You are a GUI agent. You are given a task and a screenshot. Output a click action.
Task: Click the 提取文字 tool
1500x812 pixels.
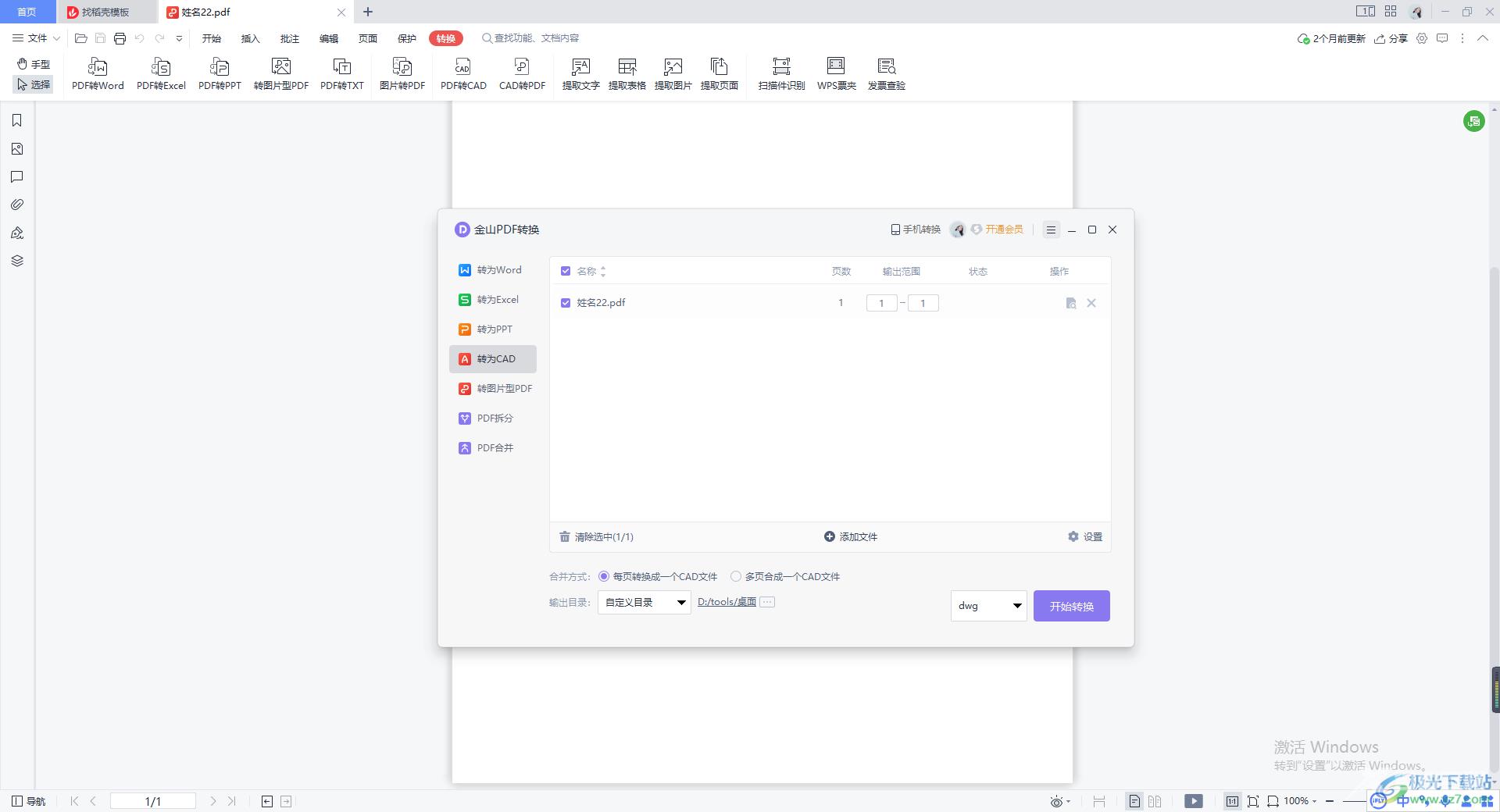pyautogui.click(x=581, y=74)
